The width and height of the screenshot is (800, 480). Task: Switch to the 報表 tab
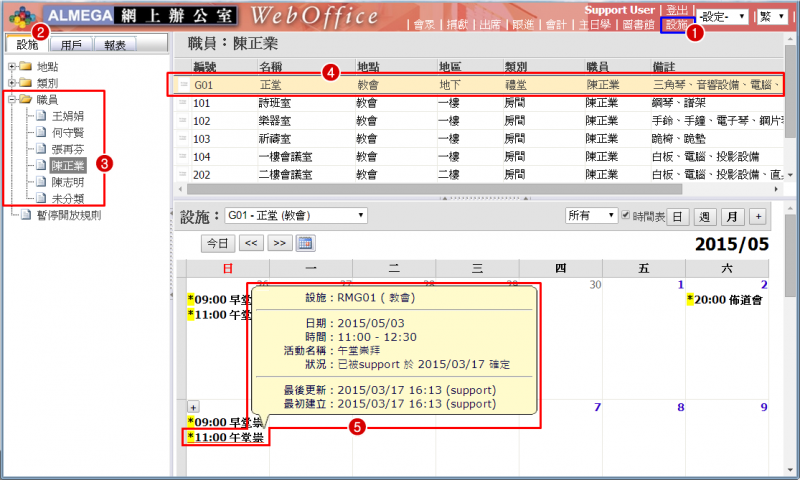tap(116, 44)
